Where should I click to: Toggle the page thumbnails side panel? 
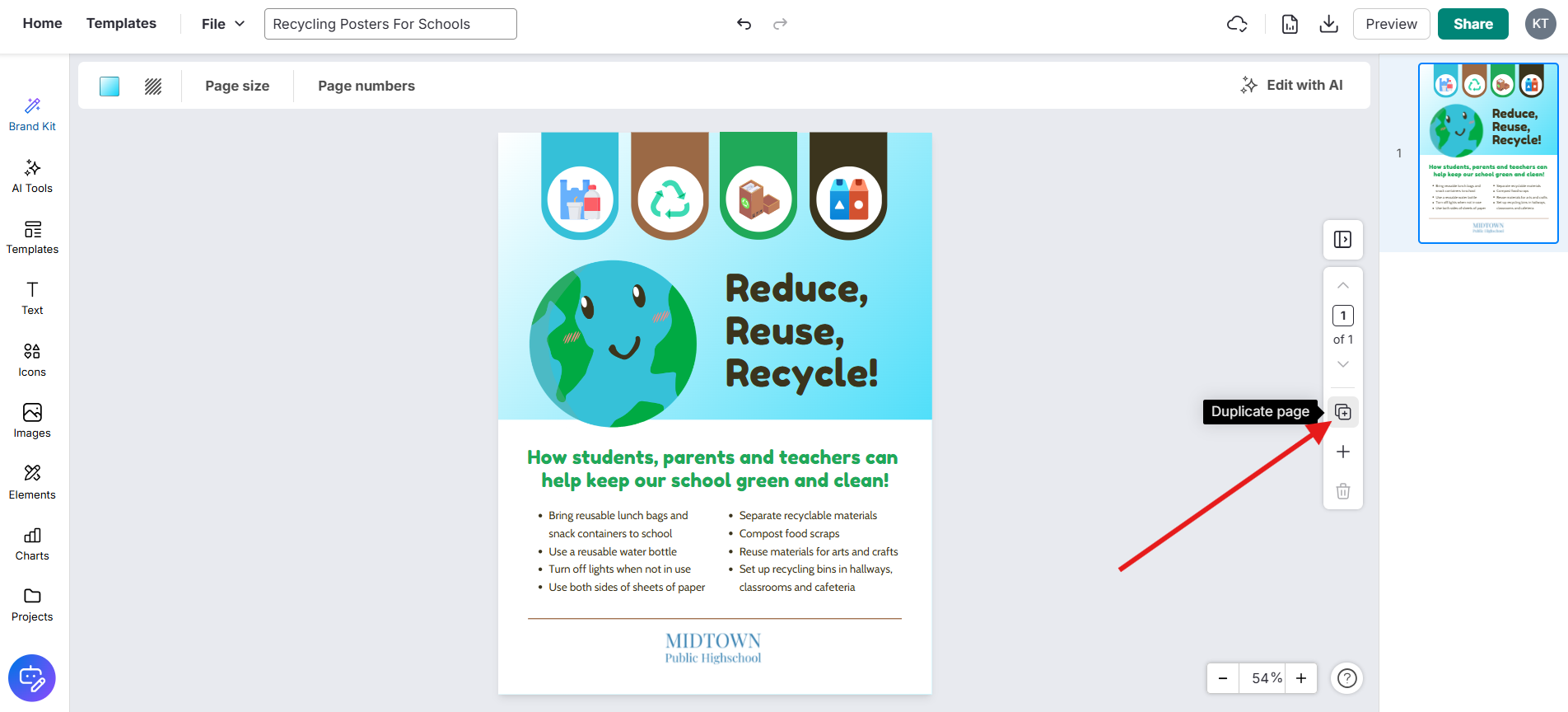1342,240
